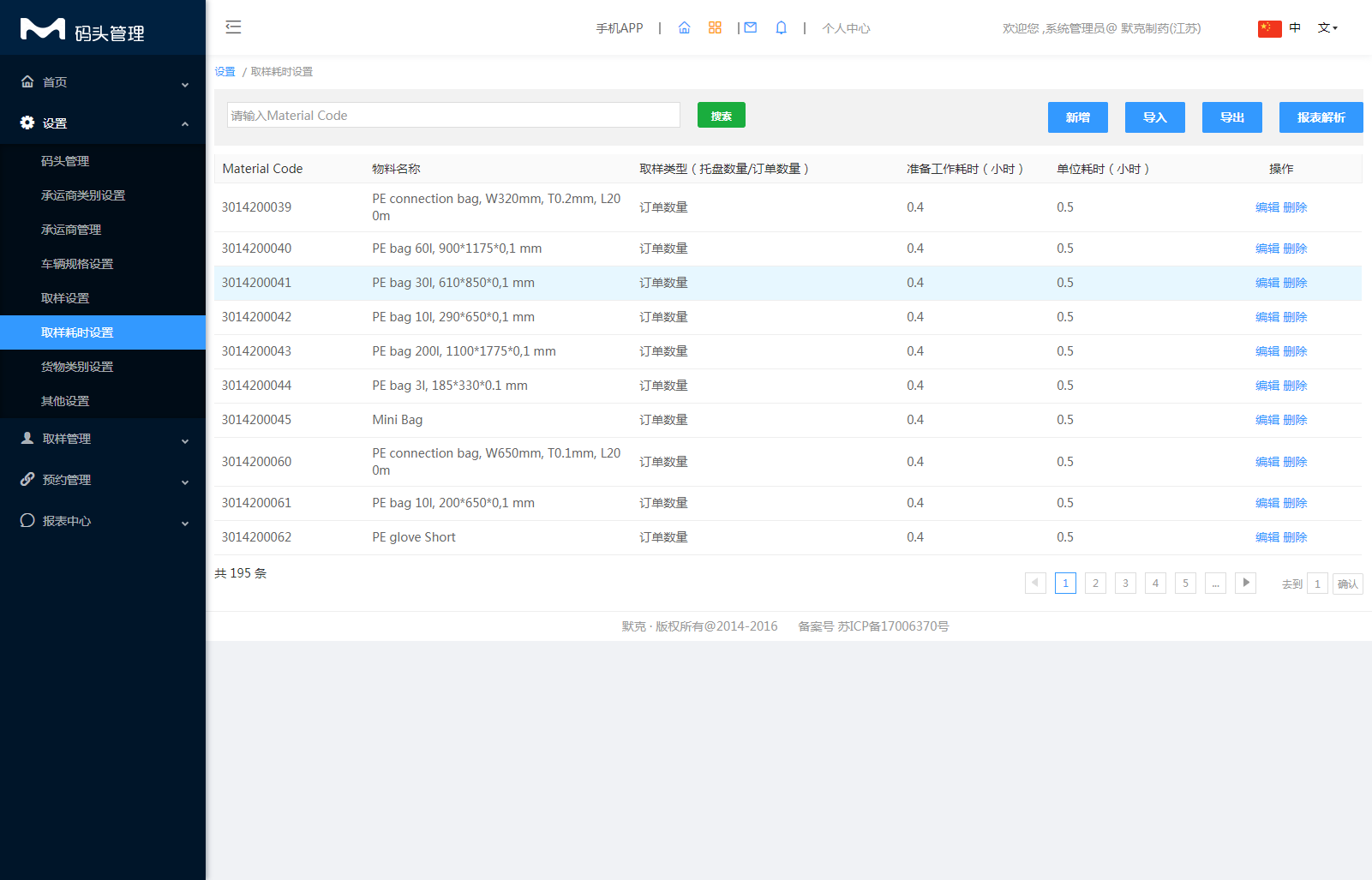1372x880 pixels.
Task: Open 承运商类别设置 submenu item
Action: 103,195
